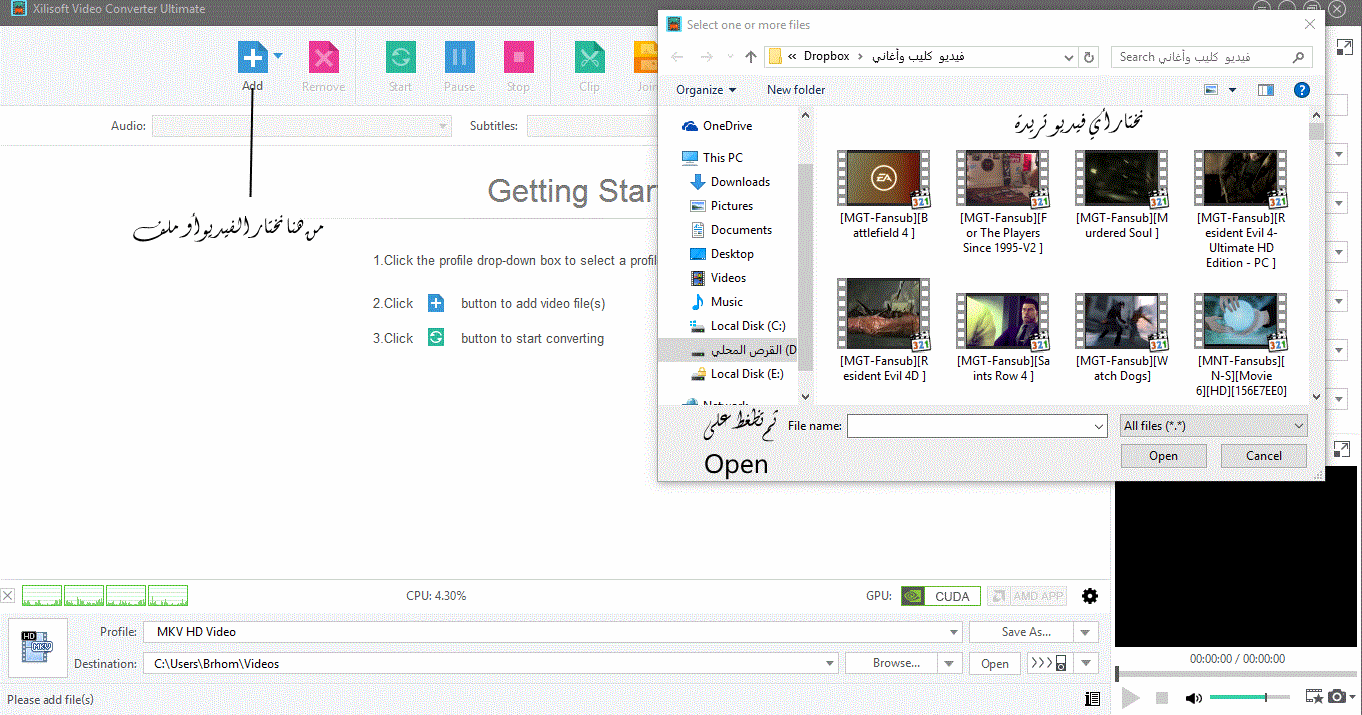Click the Cancel button in file dialog

[1263, 456]
